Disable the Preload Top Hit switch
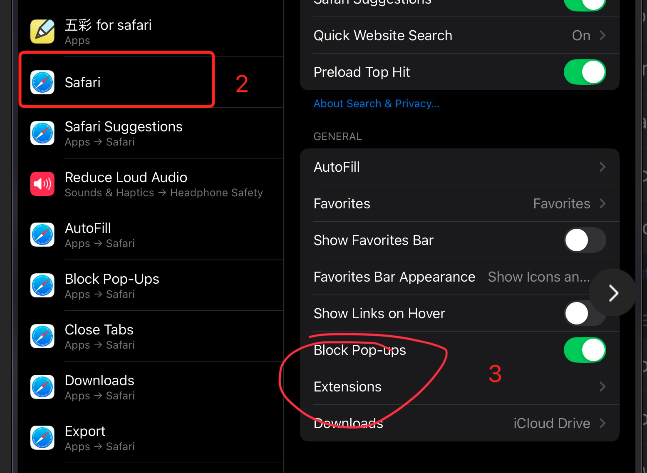 point(585,72)
